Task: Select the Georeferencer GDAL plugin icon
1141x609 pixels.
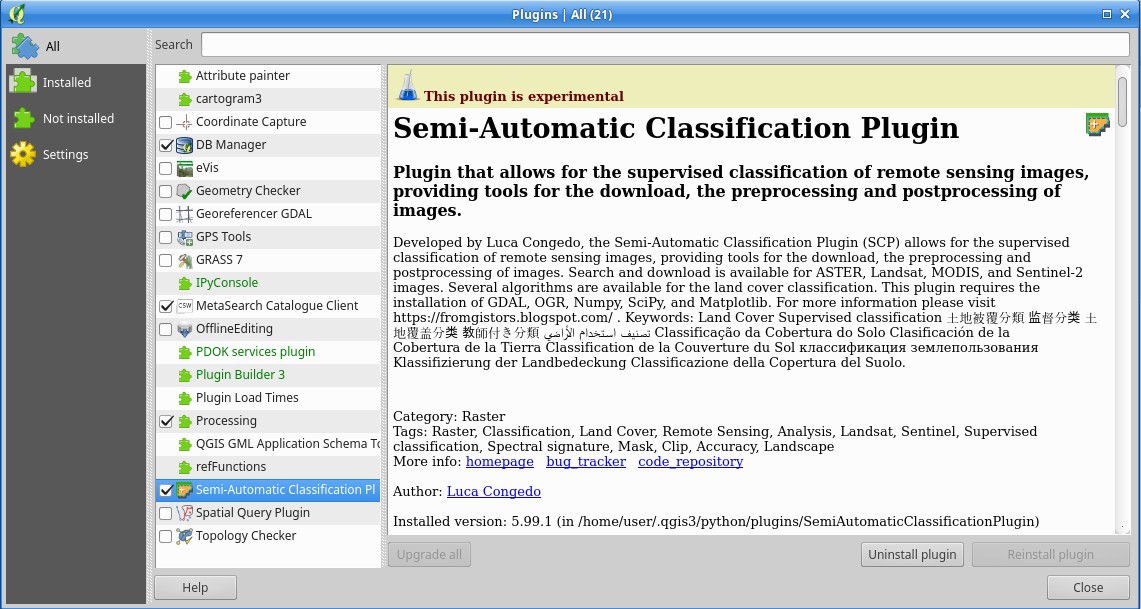Action: tap(184, 213)
